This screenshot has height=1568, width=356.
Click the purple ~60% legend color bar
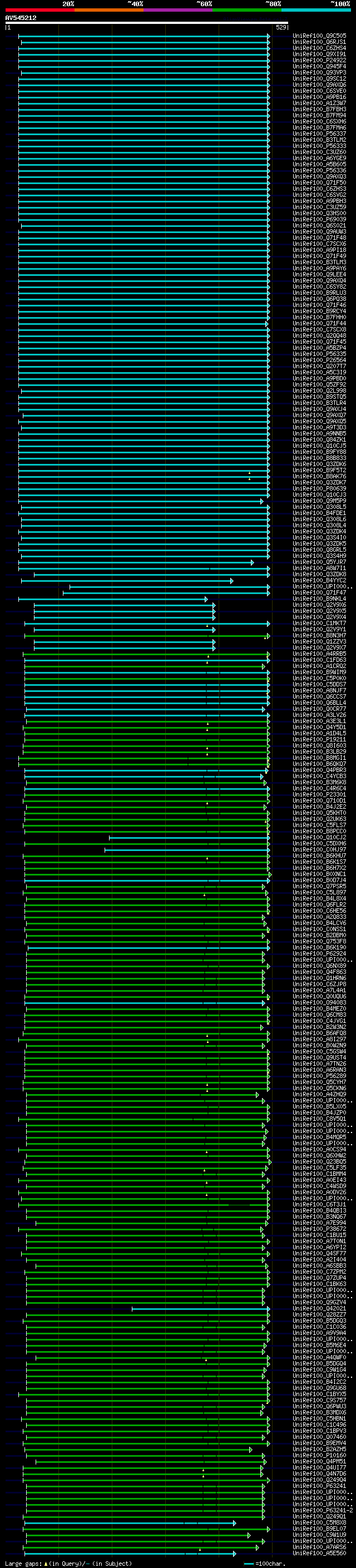coord(179,11)
